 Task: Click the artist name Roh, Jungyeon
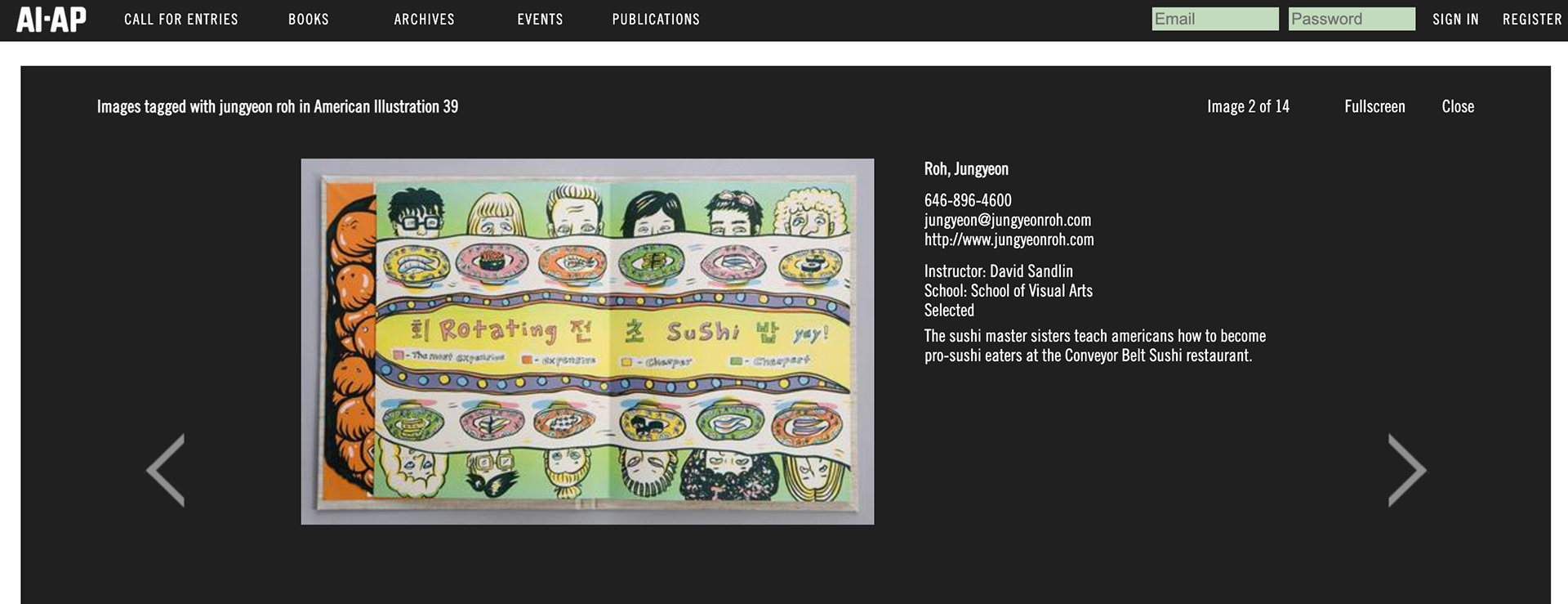coord(966,169)
